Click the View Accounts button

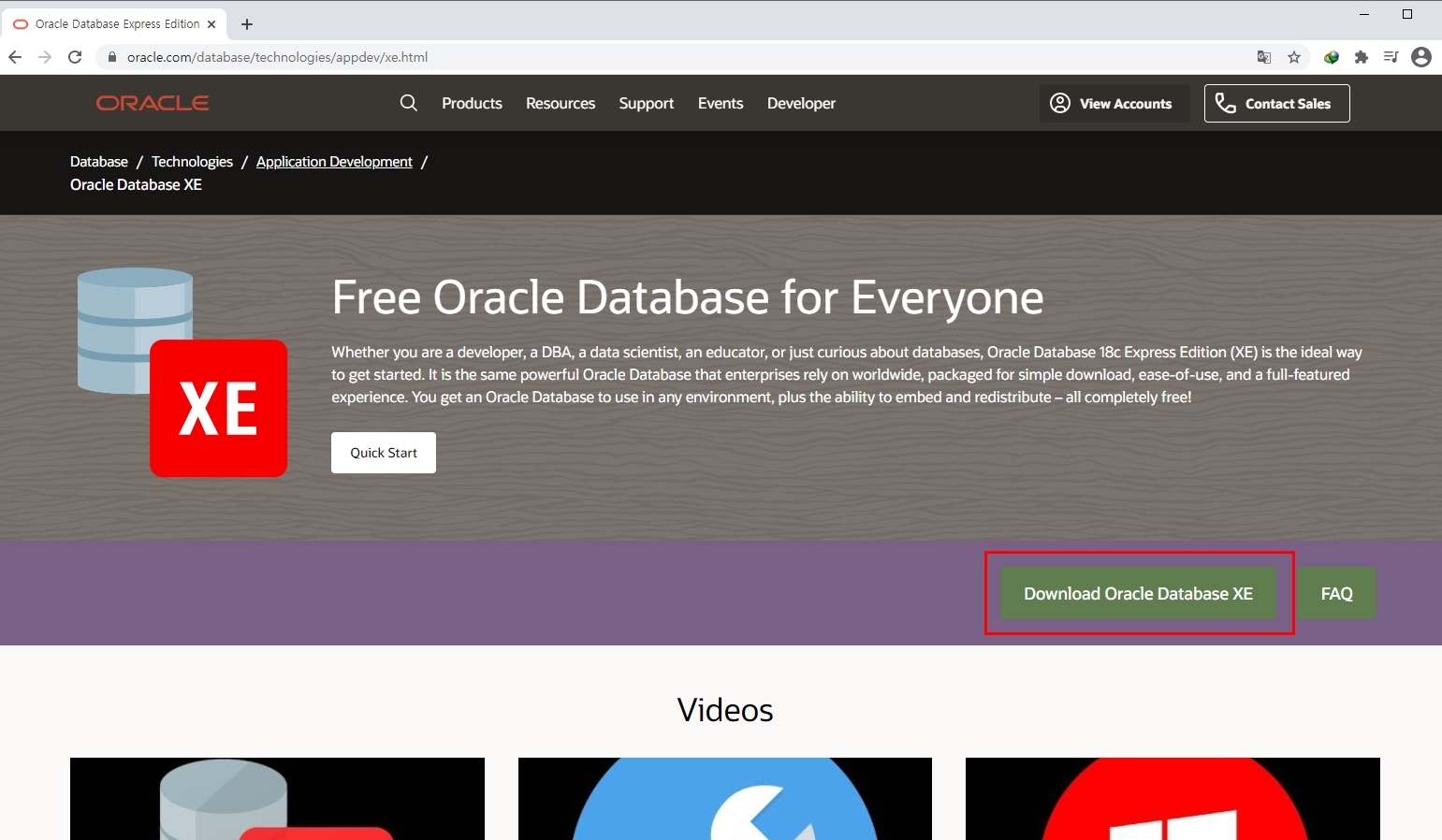click(1114, 103)
